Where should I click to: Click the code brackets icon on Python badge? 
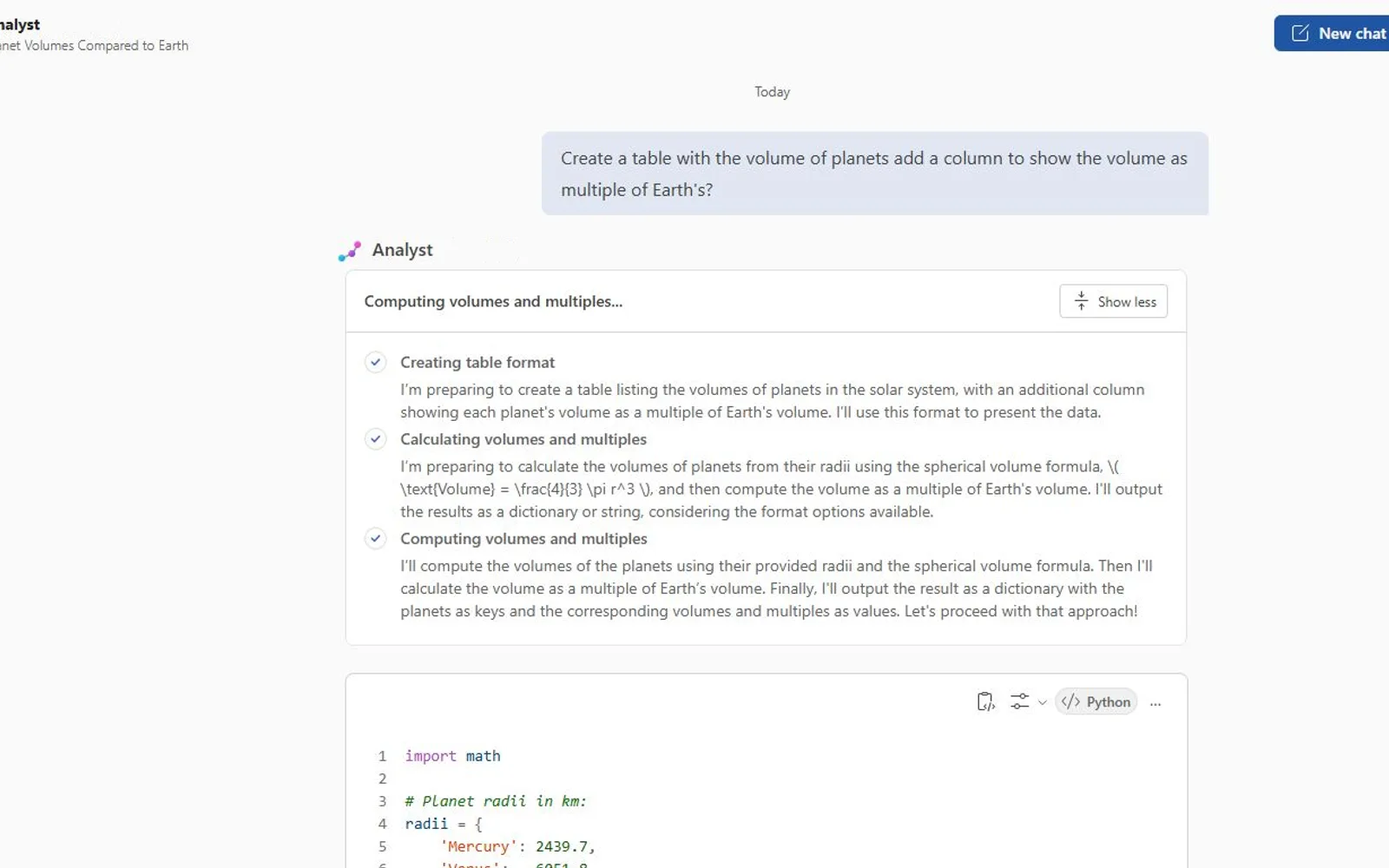(x=1070, y=701)
